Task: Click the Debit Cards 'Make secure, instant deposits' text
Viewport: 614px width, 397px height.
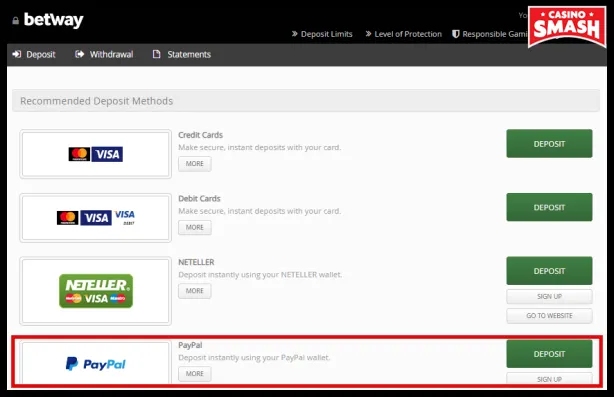Action: (260, 211)
